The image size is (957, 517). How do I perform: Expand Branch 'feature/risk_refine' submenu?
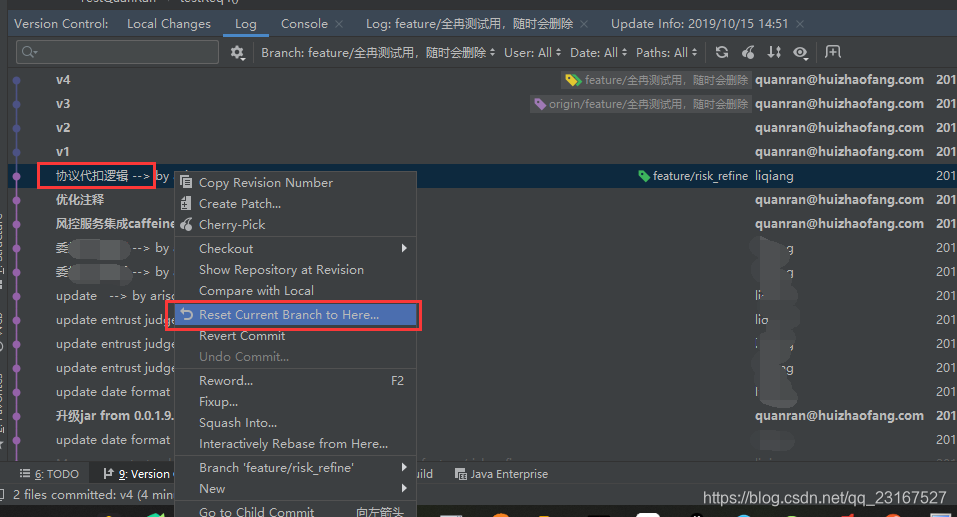(295, 468)
